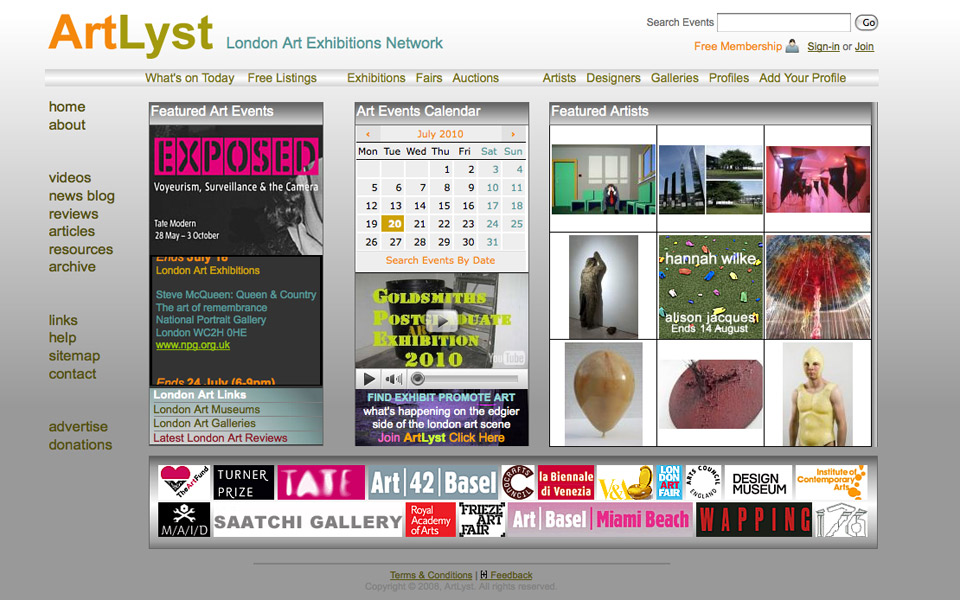Open Art 42 Basel banner logo
The height and width of the screenshot is (600, 960).
tap(433, 482)
